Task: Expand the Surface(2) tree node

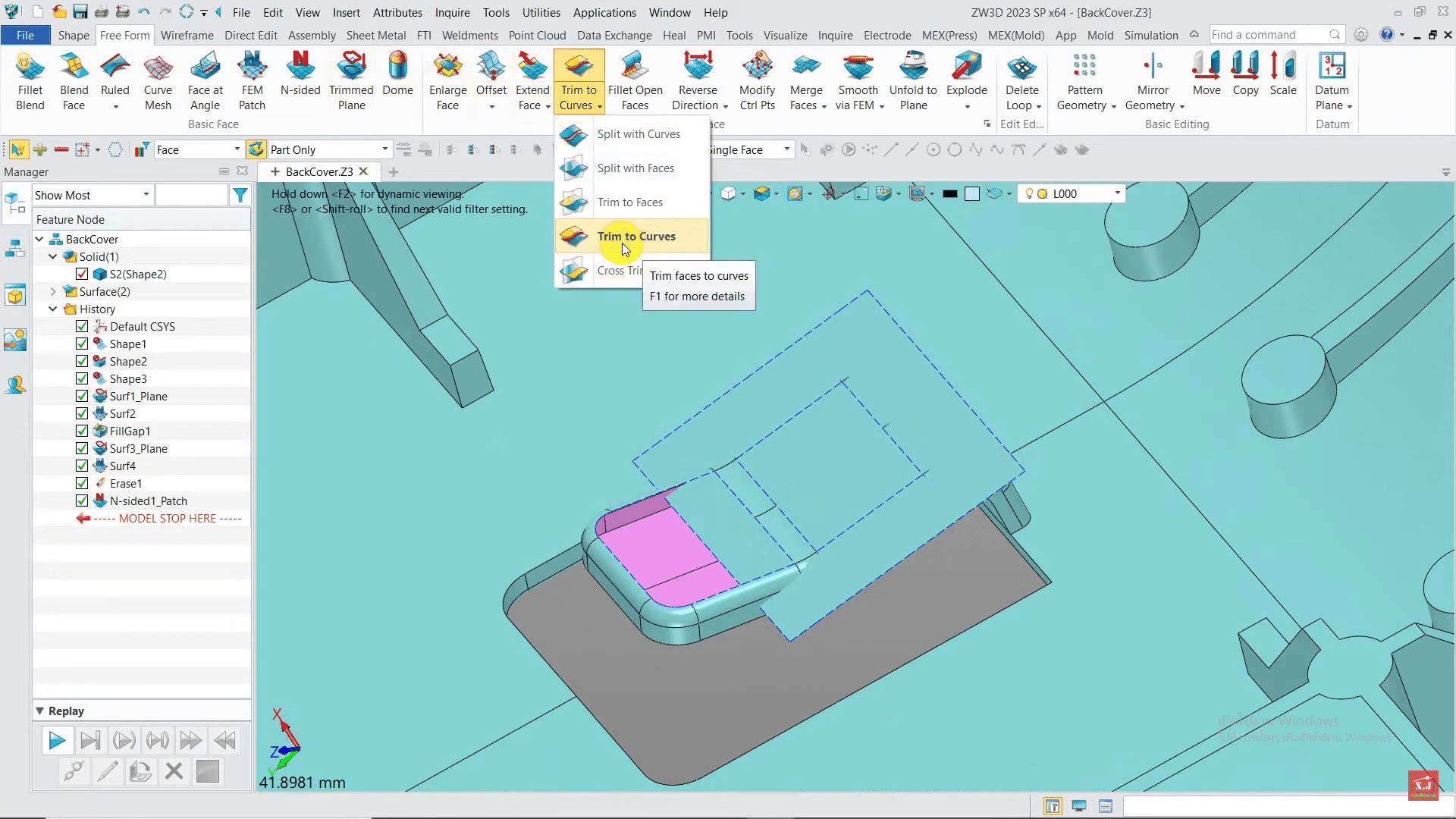Action: [53, 291]
